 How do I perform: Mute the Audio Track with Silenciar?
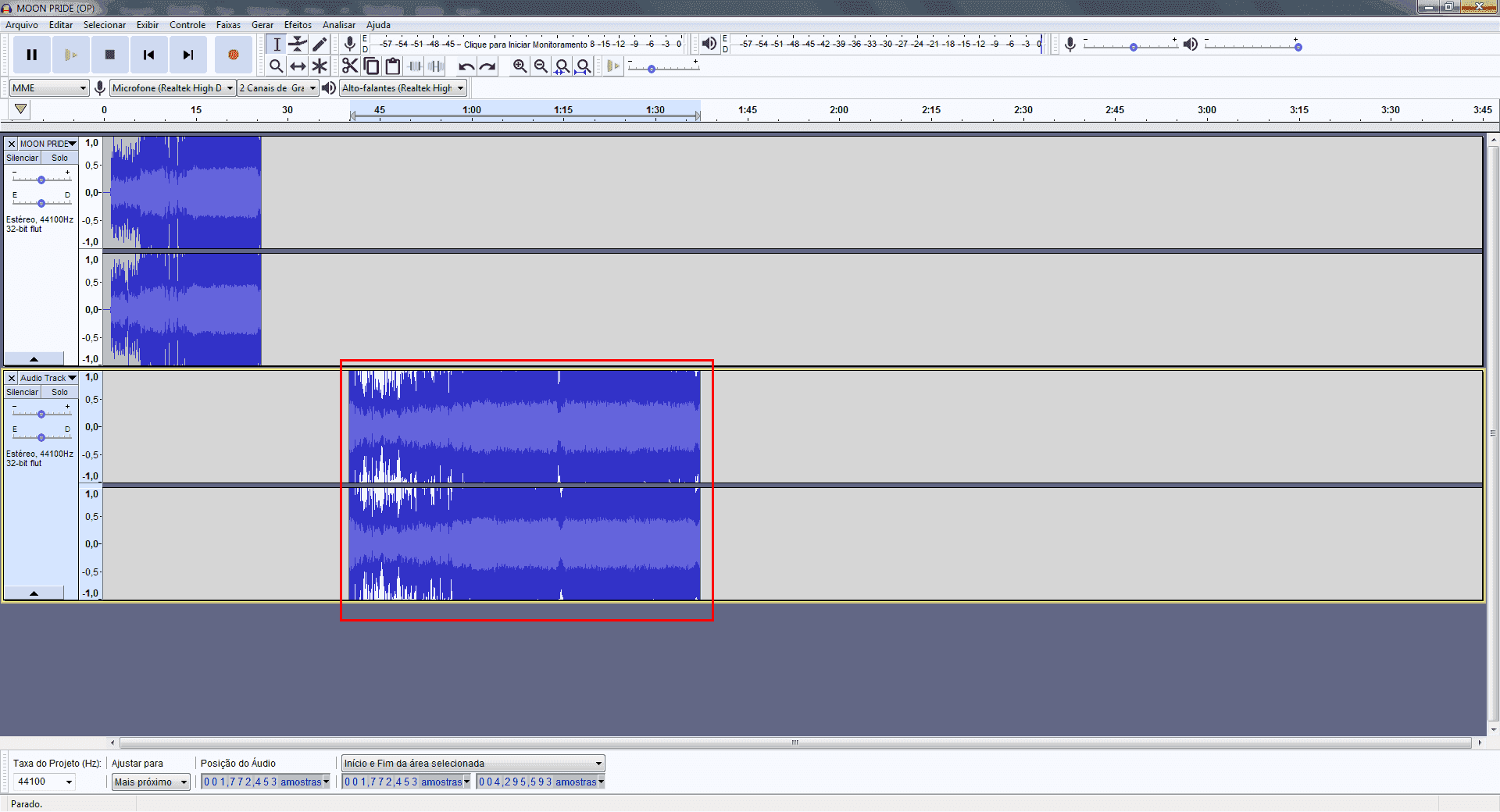pos(23,392)
